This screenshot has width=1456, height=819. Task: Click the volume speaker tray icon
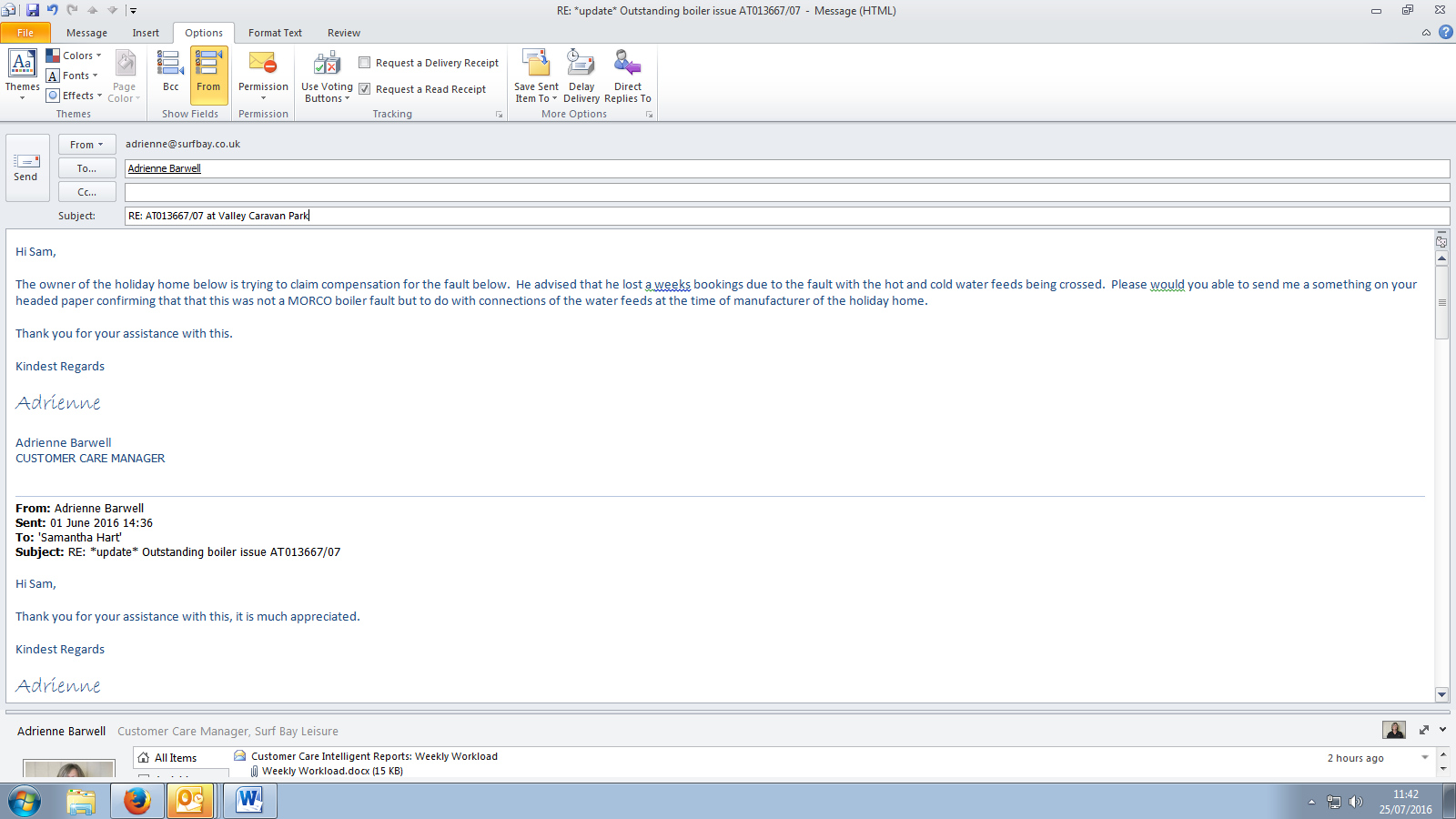click(1356, 802)
